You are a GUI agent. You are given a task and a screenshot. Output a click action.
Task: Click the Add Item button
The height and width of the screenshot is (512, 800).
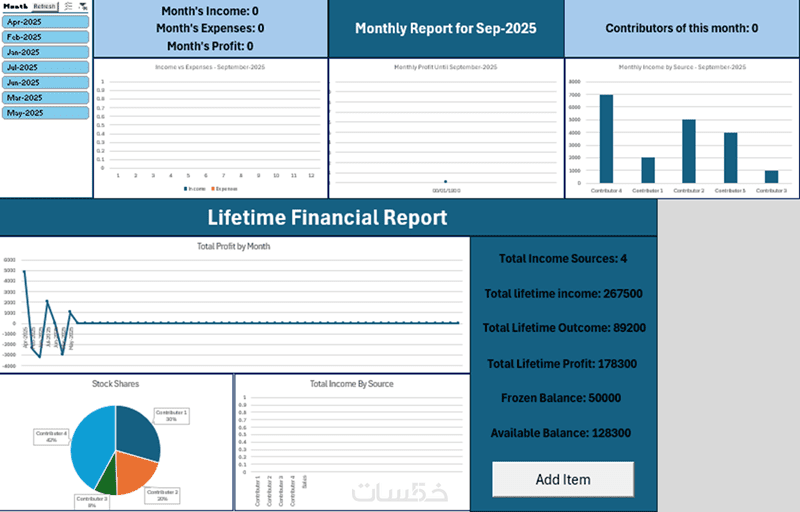point(563,479)
